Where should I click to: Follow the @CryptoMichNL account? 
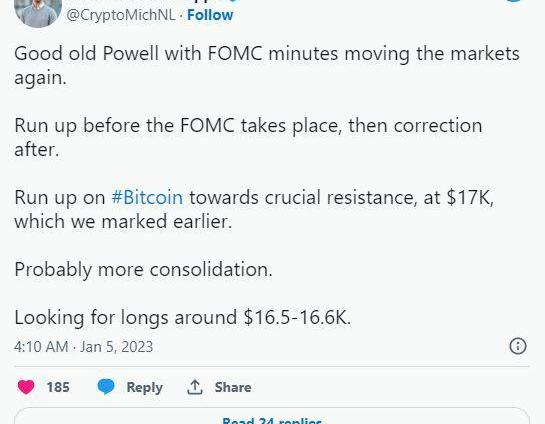[x=210, y=15]
